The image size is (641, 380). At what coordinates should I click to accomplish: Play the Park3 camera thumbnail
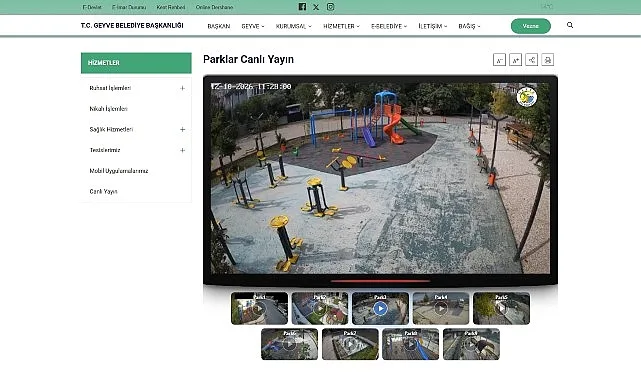pos(380,308)
